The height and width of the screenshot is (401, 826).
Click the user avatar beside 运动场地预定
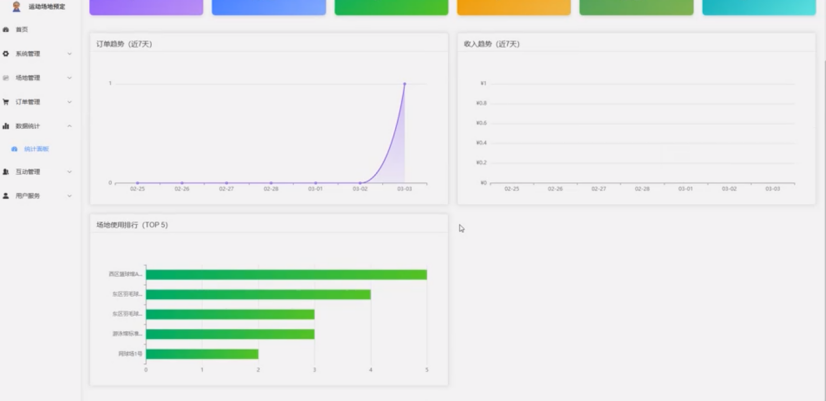16,6
